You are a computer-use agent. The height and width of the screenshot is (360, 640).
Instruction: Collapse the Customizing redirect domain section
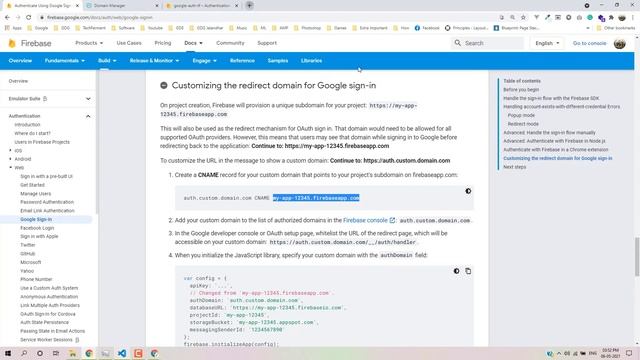pos(164,85)
